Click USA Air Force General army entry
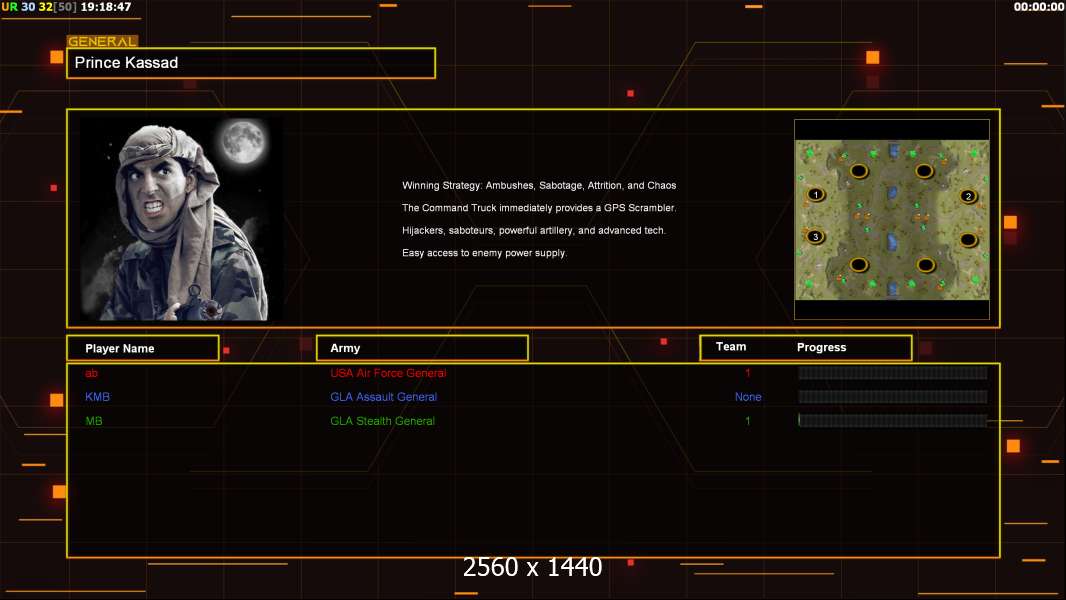Viewport: 1066px width, 600px height. 388,373
